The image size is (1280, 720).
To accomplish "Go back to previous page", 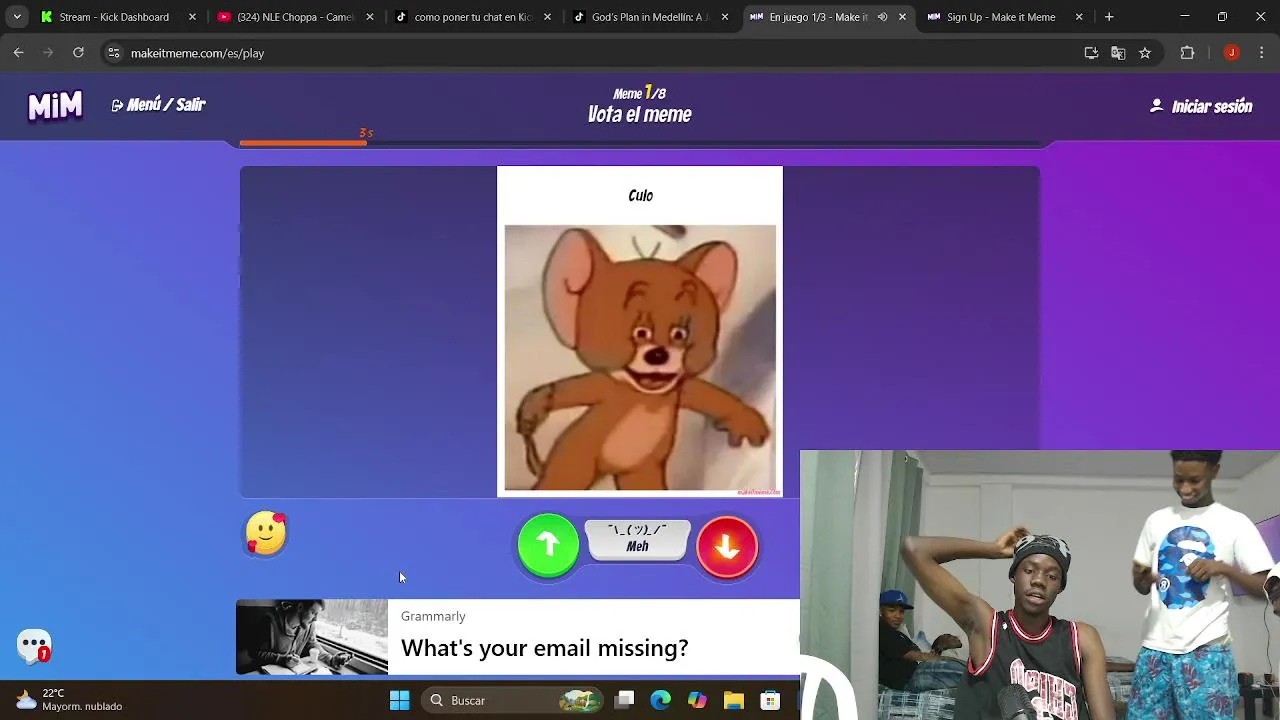I will tap(19, 53).
